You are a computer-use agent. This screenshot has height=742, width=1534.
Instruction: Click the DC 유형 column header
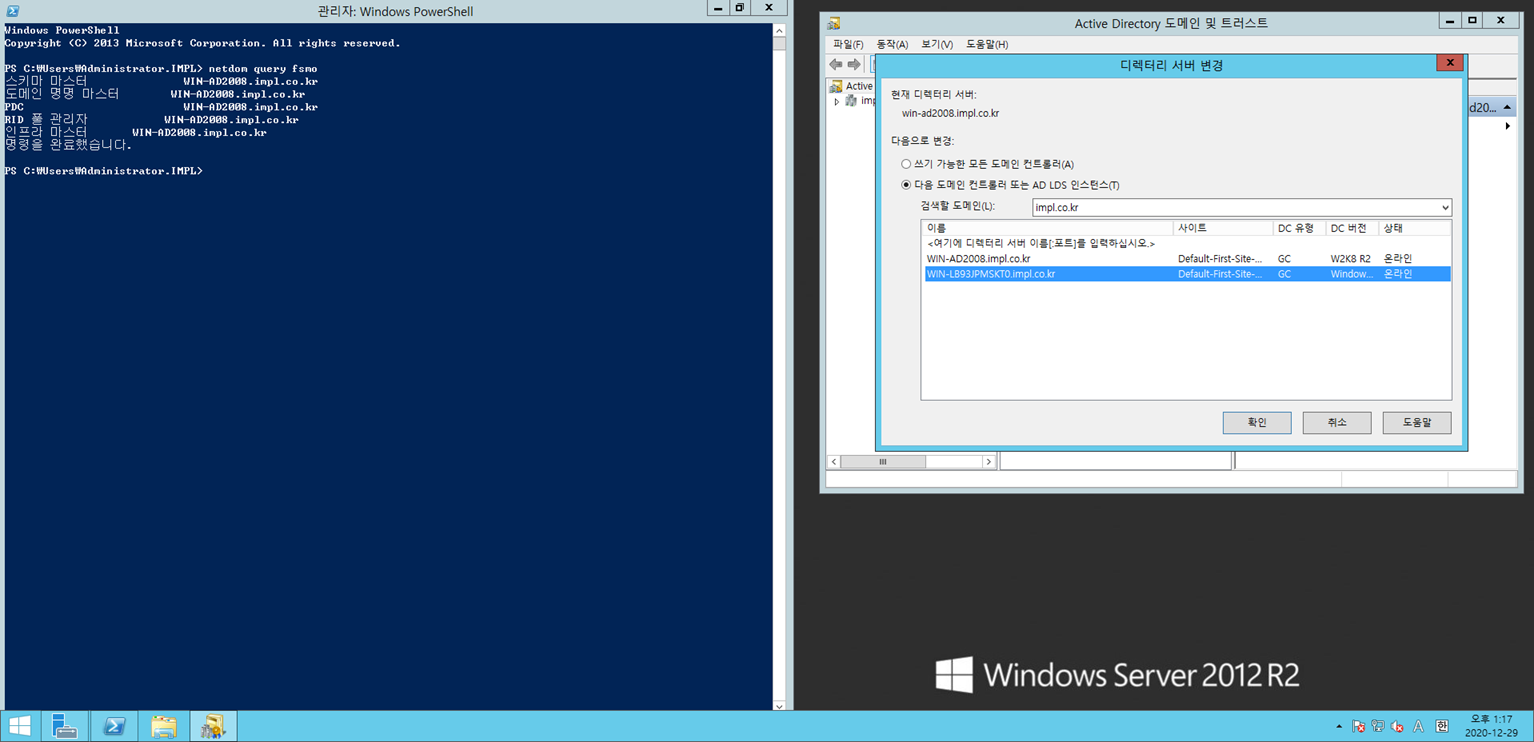click(1299, 229)
